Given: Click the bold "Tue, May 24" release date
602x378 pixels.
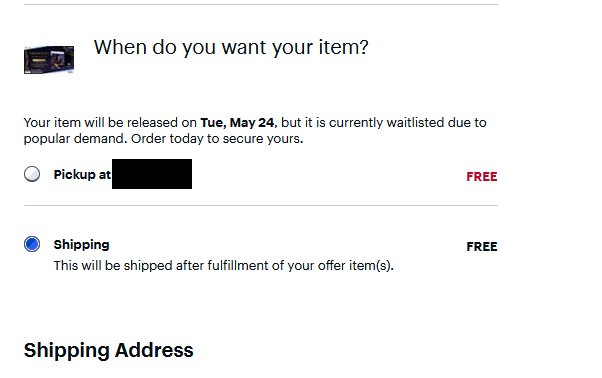Looking at the screenshot, I should tap(237, 122).
